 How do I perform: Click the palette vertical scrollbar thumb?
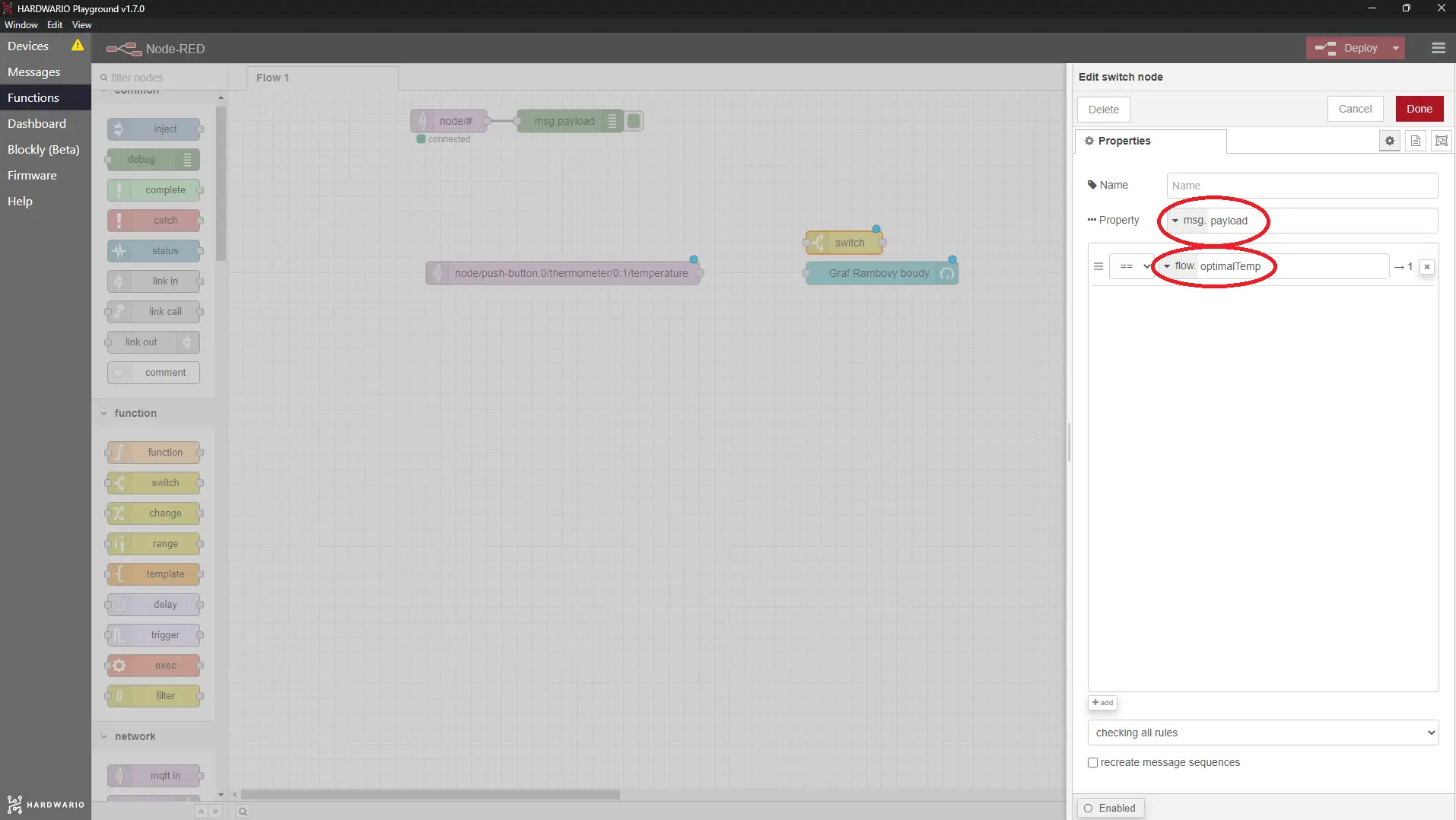coord(221,183)
